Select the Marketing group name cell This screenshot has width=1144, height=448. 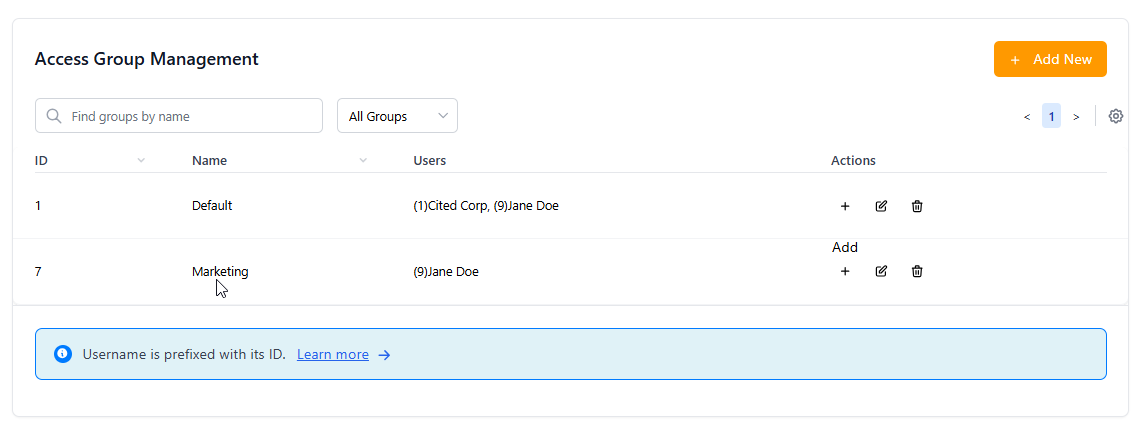220,271
